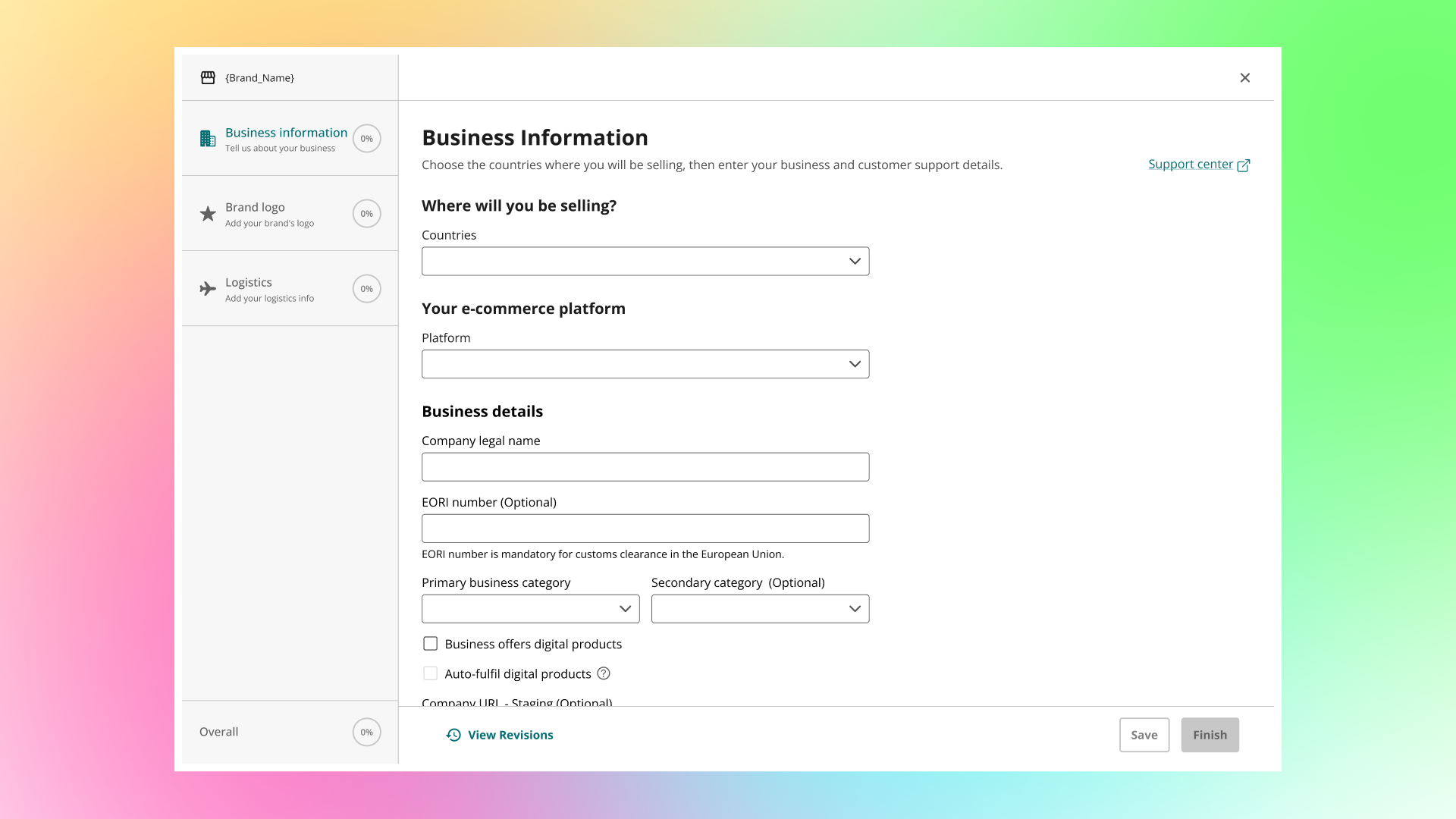Open the Countries dropdown

coord(645,261)
